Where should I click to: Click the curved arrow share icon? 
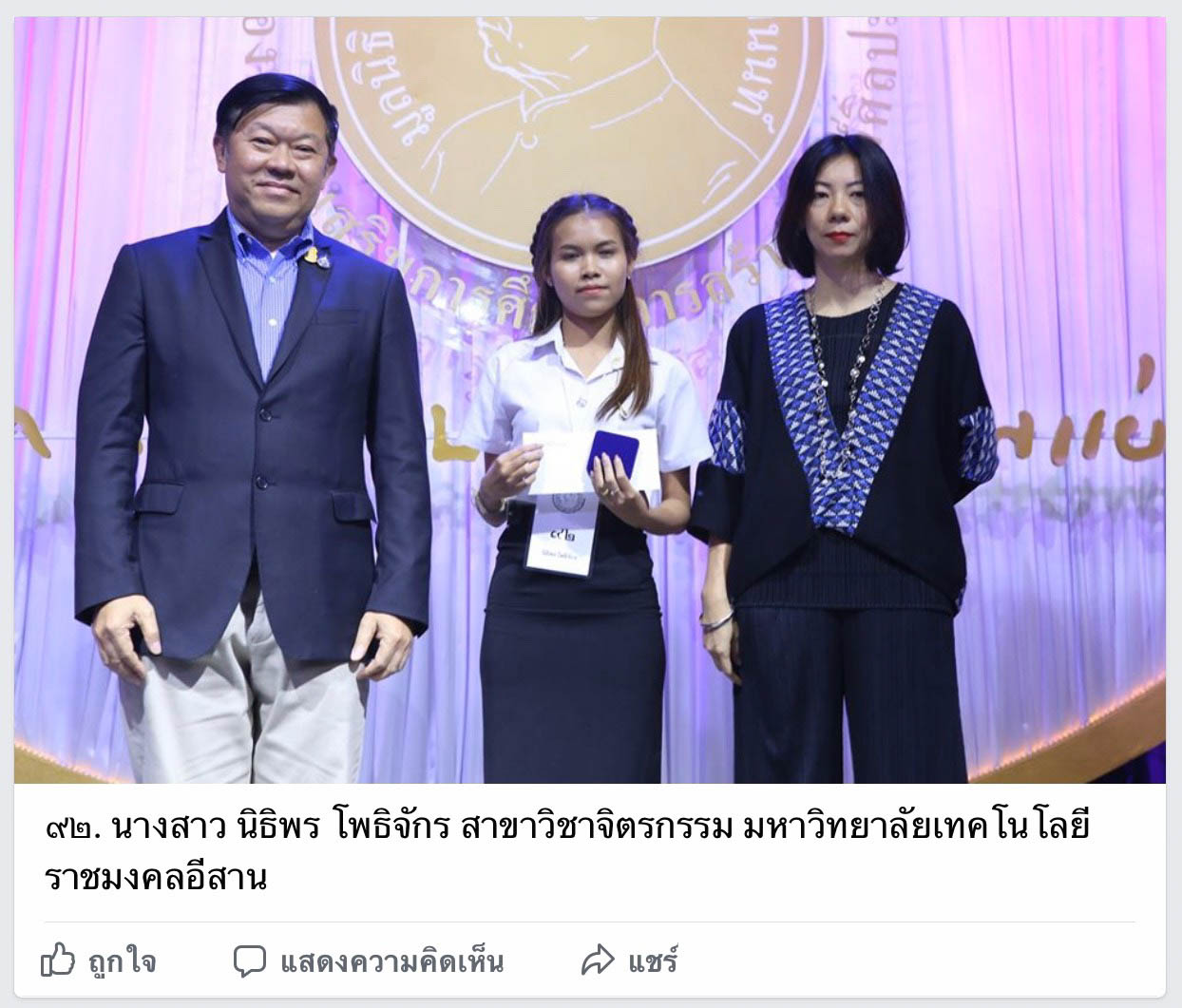point(598,960)
